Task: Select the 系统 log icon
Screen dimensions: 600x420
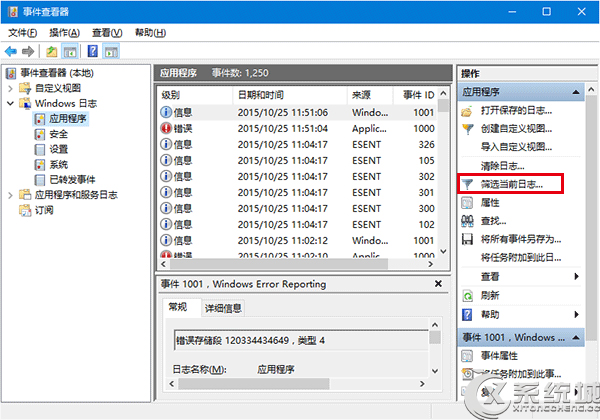Action: (39, 165)
